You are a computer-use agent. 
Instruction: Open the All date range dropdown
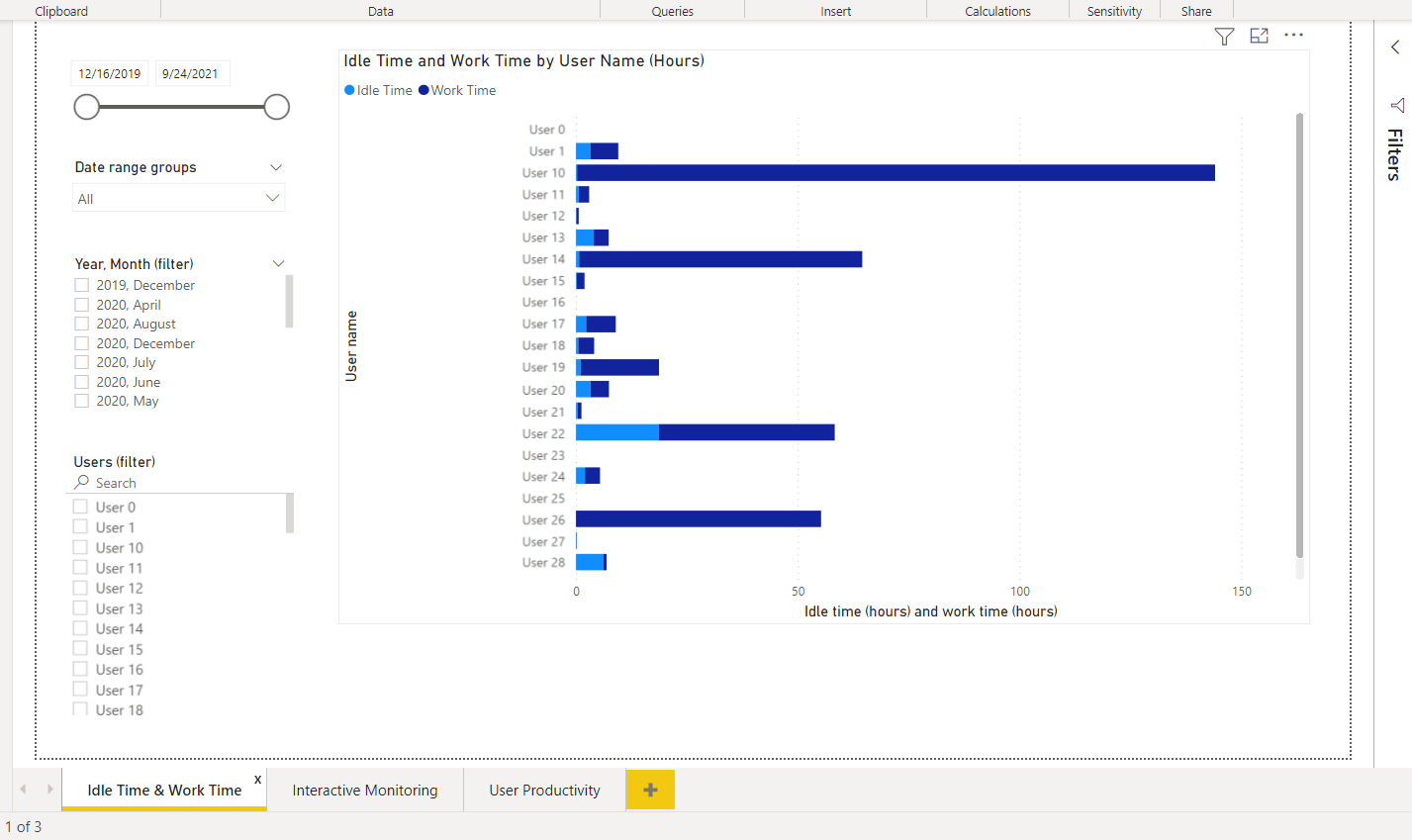click(x=179, y=199)
